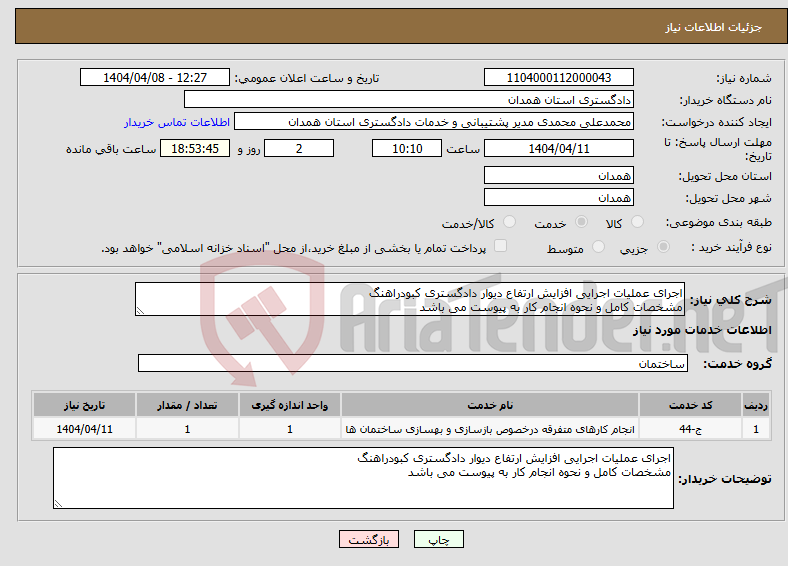Viewport: 788px width, 566px height.
Task: Click the deadline date field 1404/04/11
Action: (x=559, y=148)
